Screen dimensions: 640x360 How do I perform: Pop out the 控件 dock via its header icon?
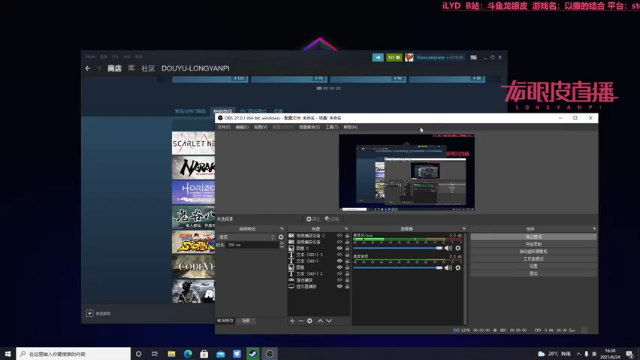(594, 229)
